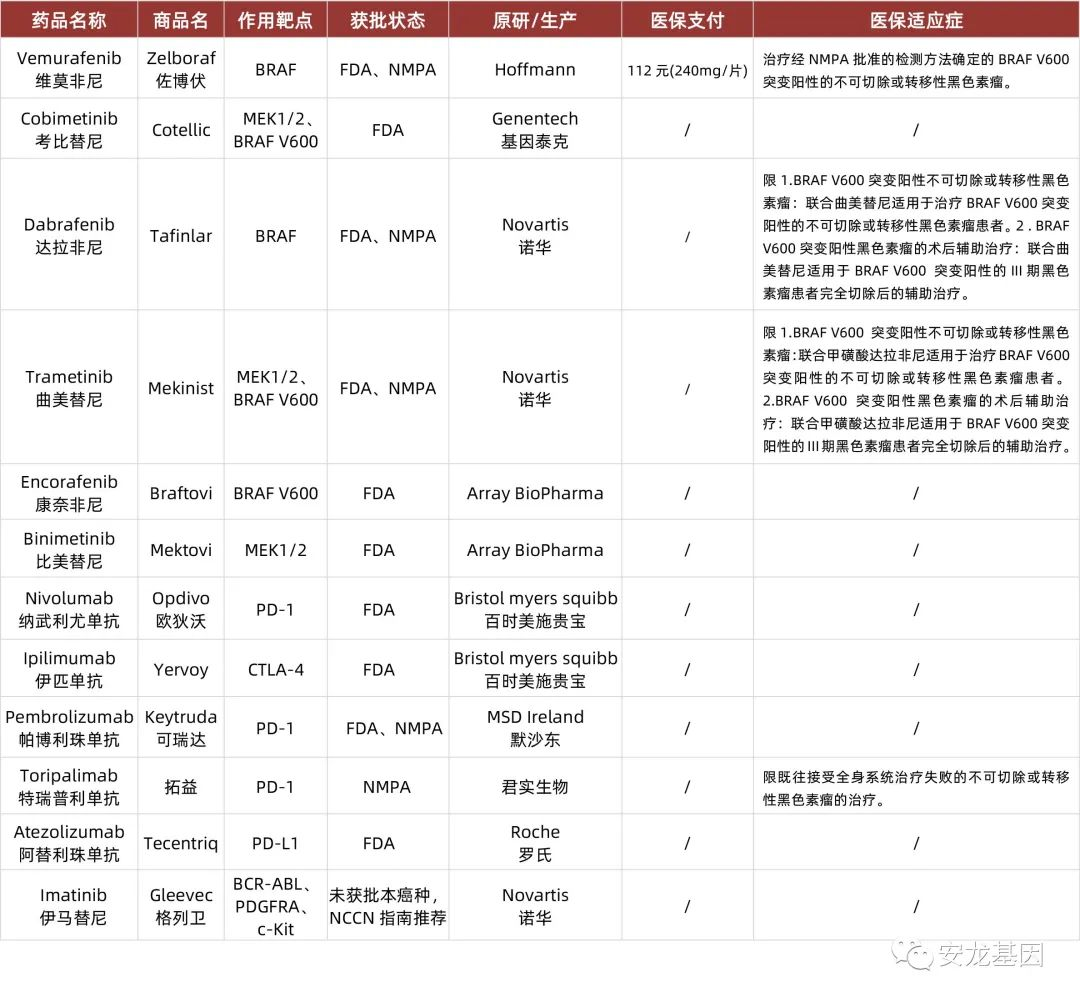Click the Genentech 基因泰克 cell
Screen dimensions: 1080x1002
pos(535,129)
